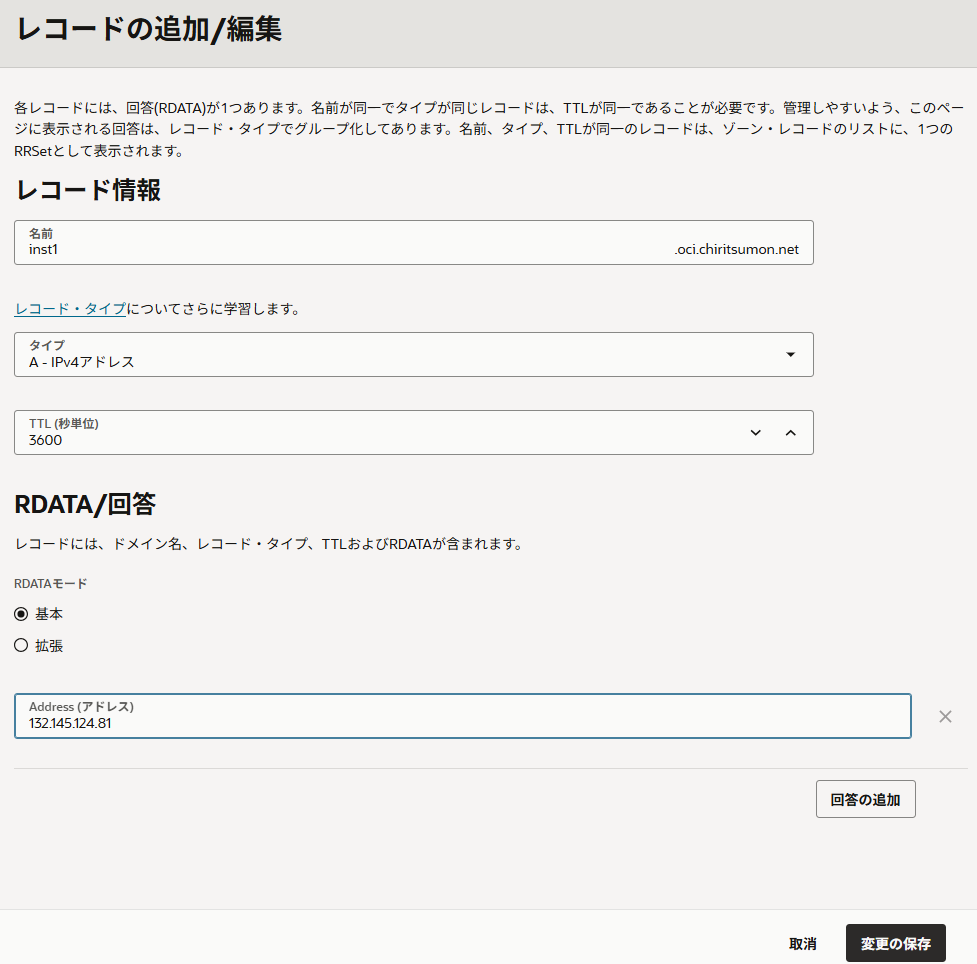
Task: Decrease TTL using the down chevron
Action: pos(756,433)
